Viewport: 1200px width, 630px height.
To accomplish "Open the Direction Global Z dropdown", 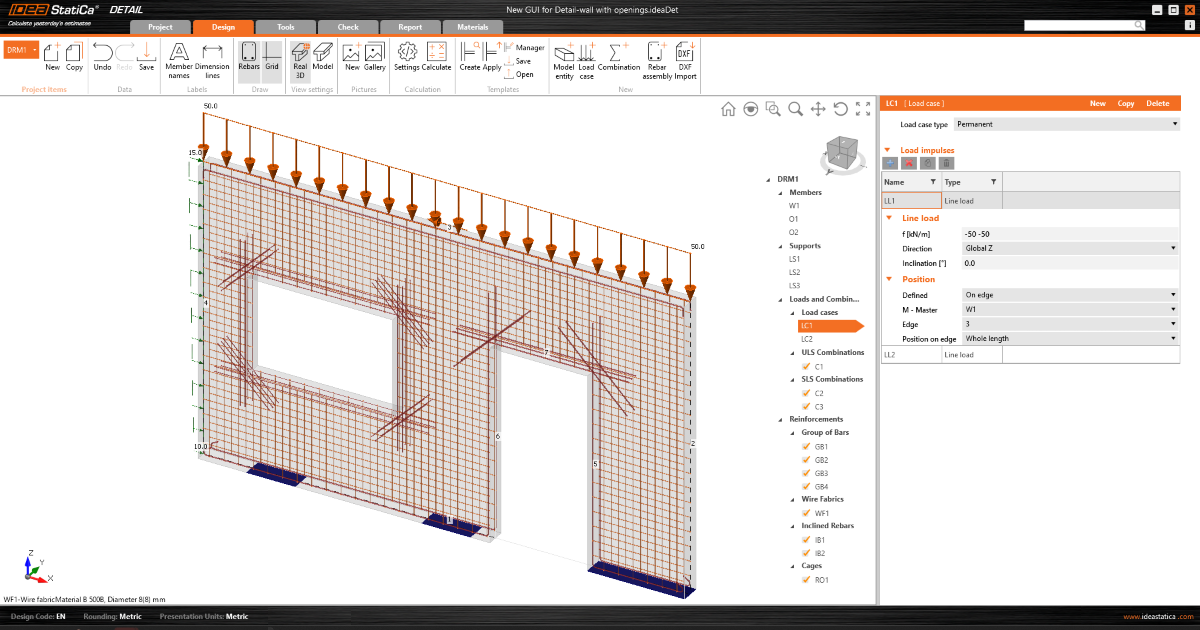I will (1067, 248).
